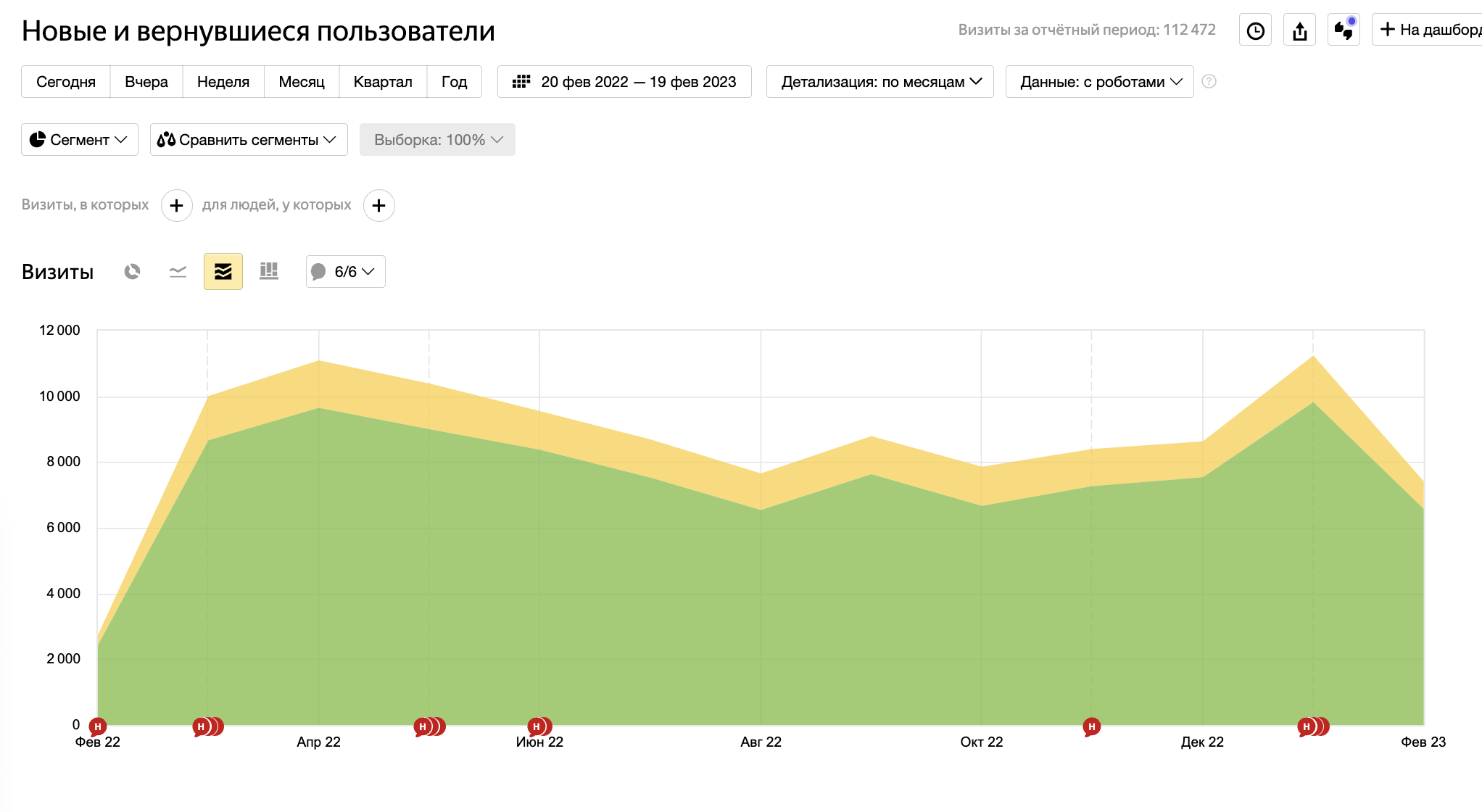Click the annotation marker at Июн 22
Image resolution: width=1482 pixels, height=812 pixels.
coord(539,726)
